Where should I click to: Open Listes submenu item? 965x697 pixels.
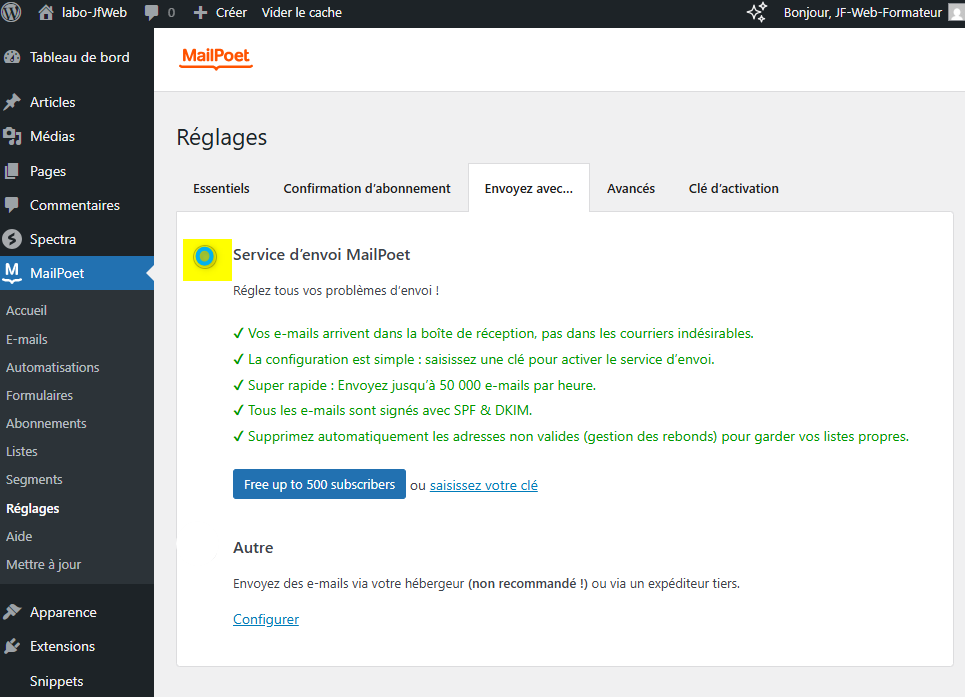22,452
